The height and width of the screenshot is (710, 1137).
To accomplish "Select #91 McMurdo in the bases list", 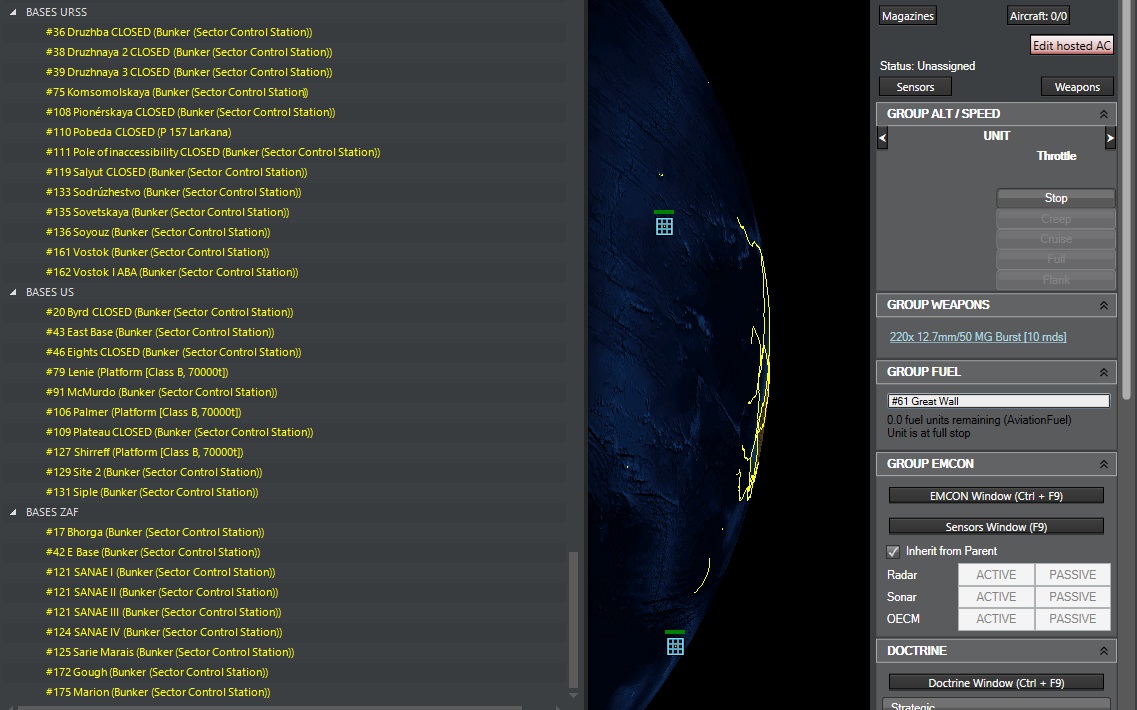I will point(161,392).
